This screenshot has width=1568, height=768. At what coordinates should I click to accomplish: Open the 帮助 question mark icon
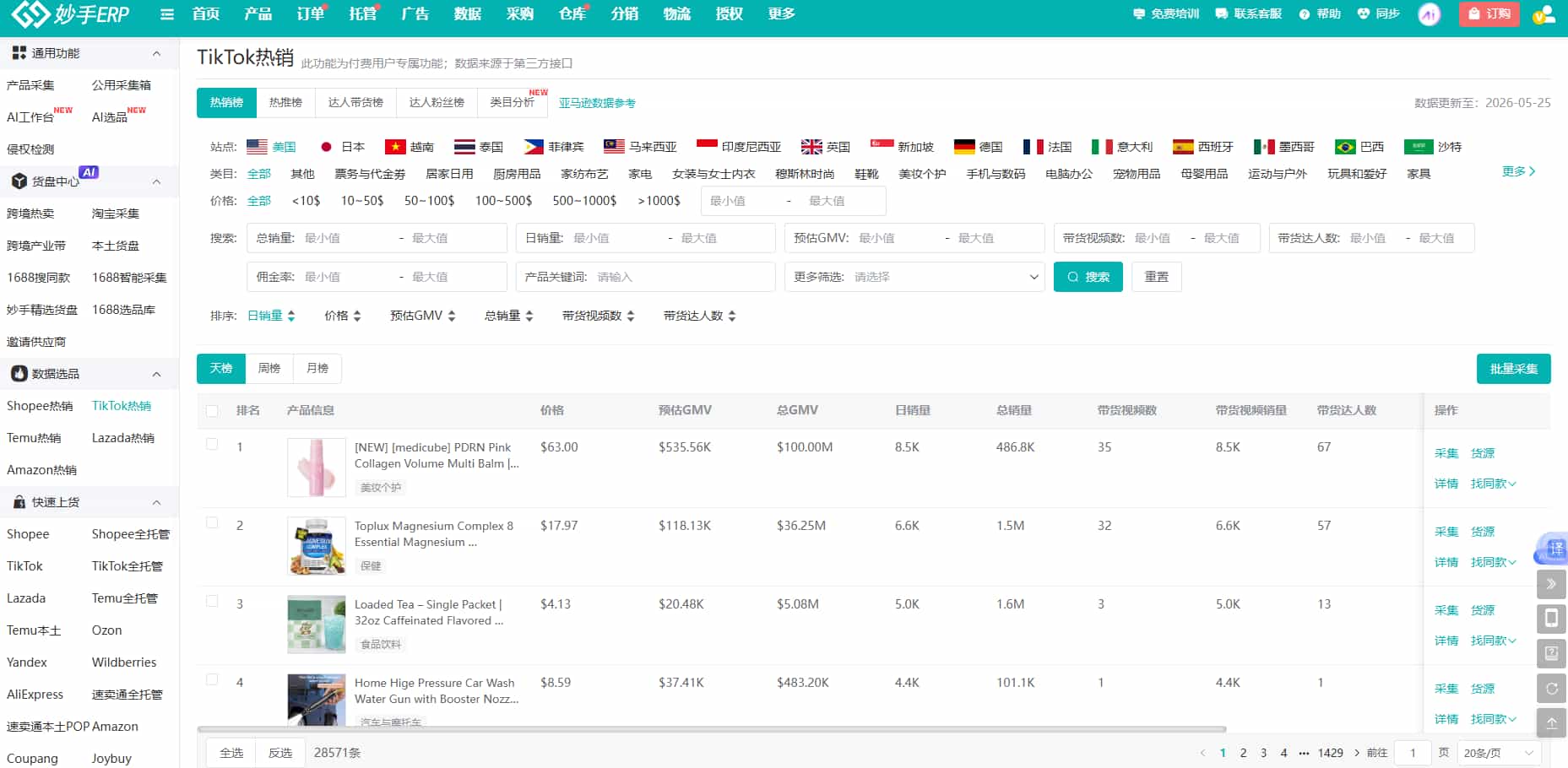pos(1305,14)
